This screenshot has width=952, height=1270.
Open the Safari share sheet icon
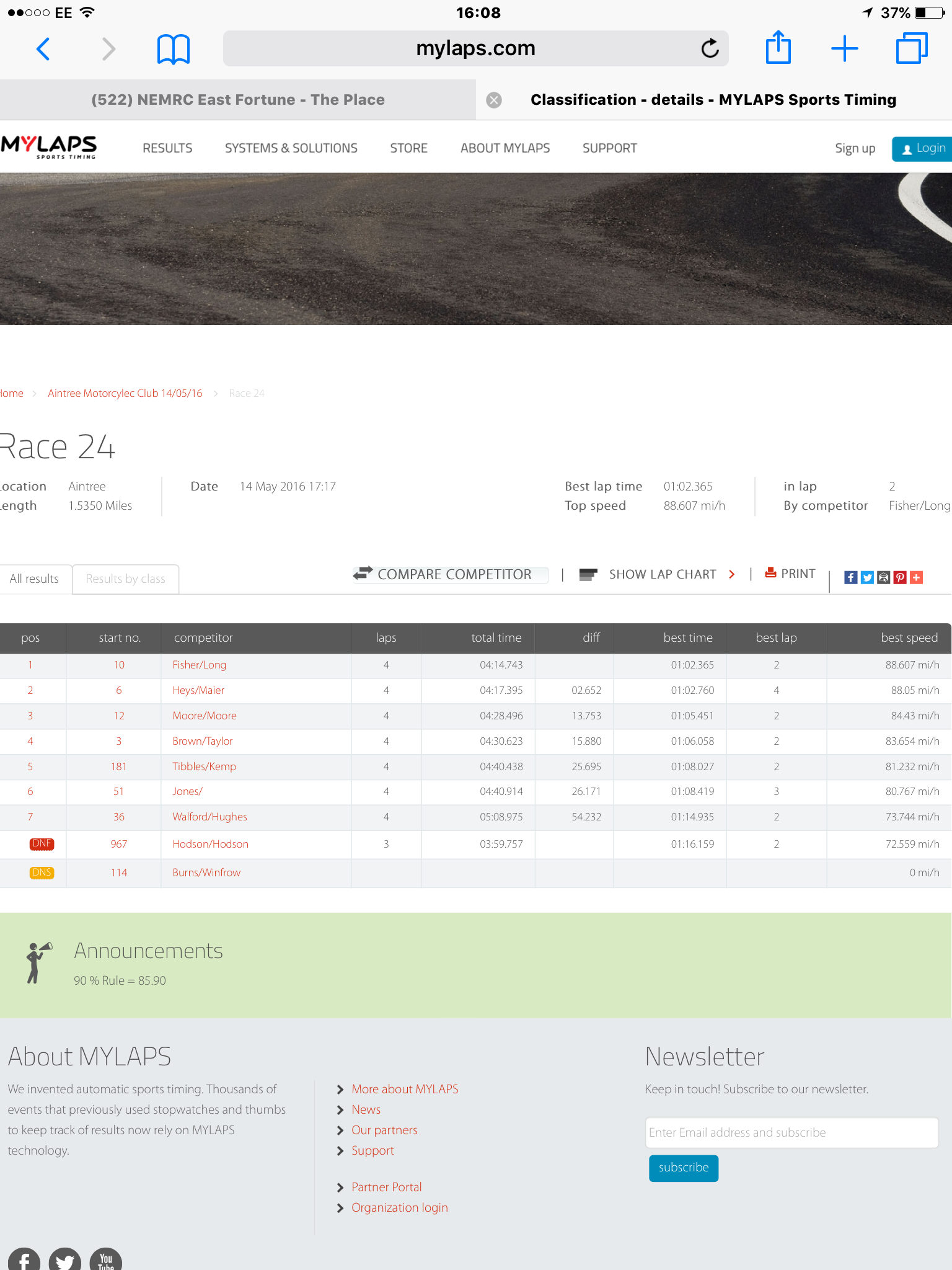778,47
